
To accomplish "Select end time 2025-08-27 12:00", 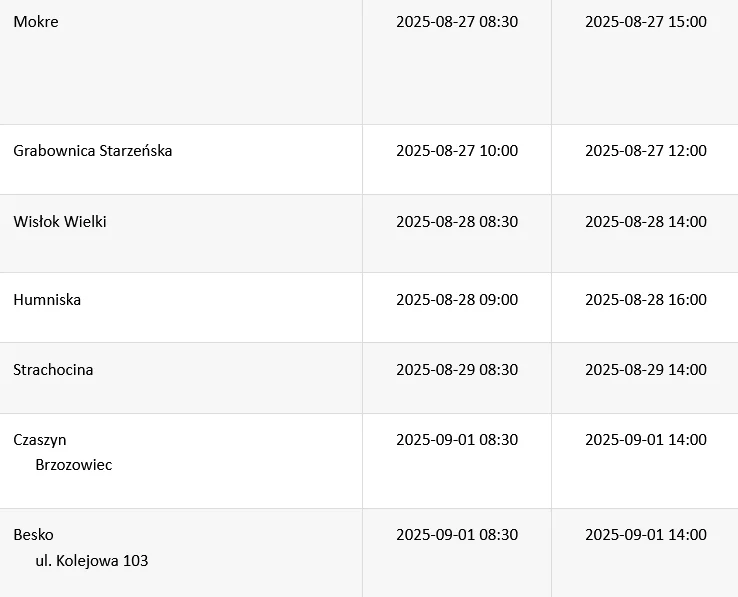I will (646, 151).
